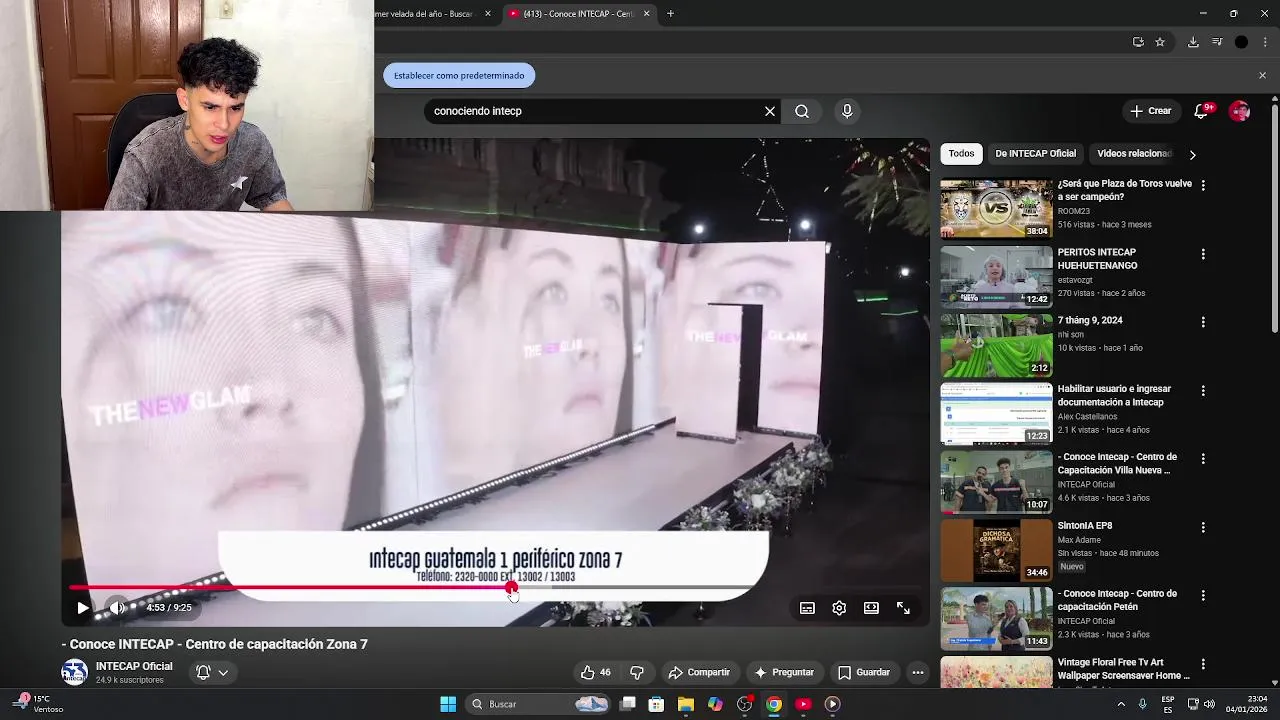This screenshot has width=1280, height=720.
Task: Open 'PERITOS INTECAP HUEHUETENANGO' video title
Action: pos(1097,259)
